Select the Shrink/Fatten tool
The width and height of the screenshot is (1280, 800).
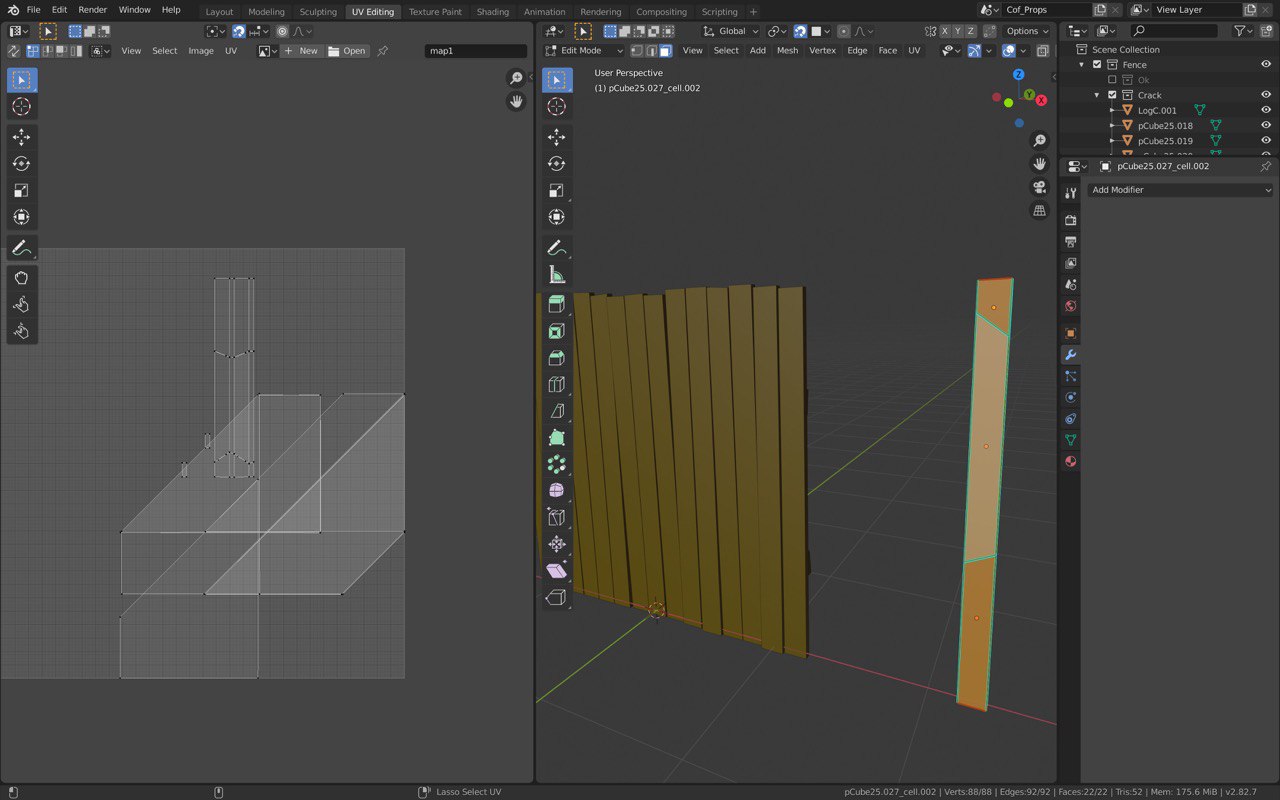557,544
